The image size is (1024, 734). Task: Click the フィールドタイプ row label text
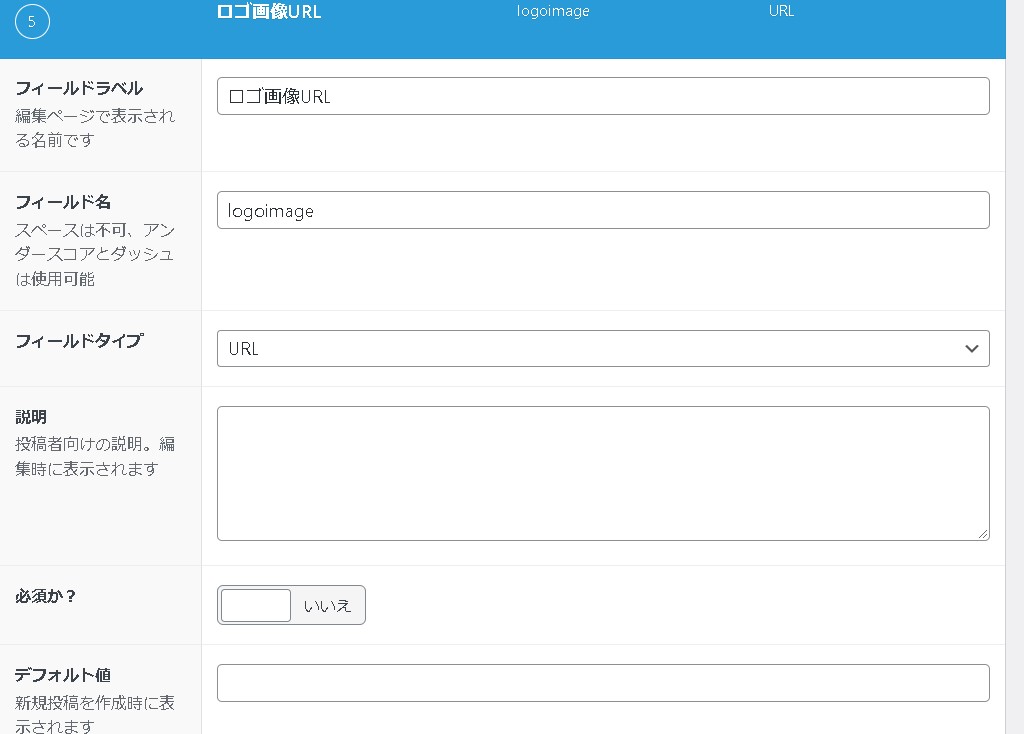click(x=79, y=340)
